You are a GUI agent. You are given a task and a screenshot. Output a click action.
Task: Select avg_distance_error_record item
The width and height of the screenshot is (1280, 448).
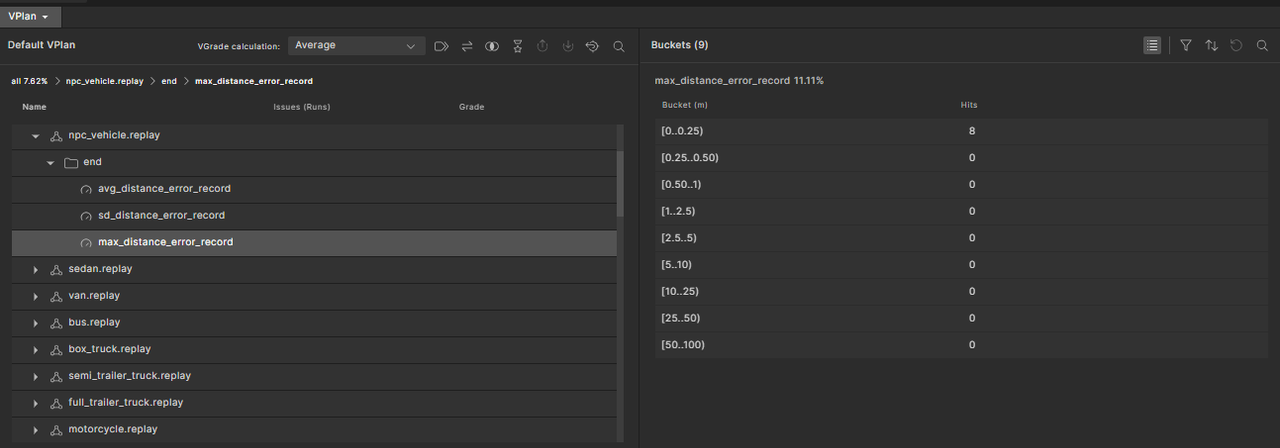[164, 189]
